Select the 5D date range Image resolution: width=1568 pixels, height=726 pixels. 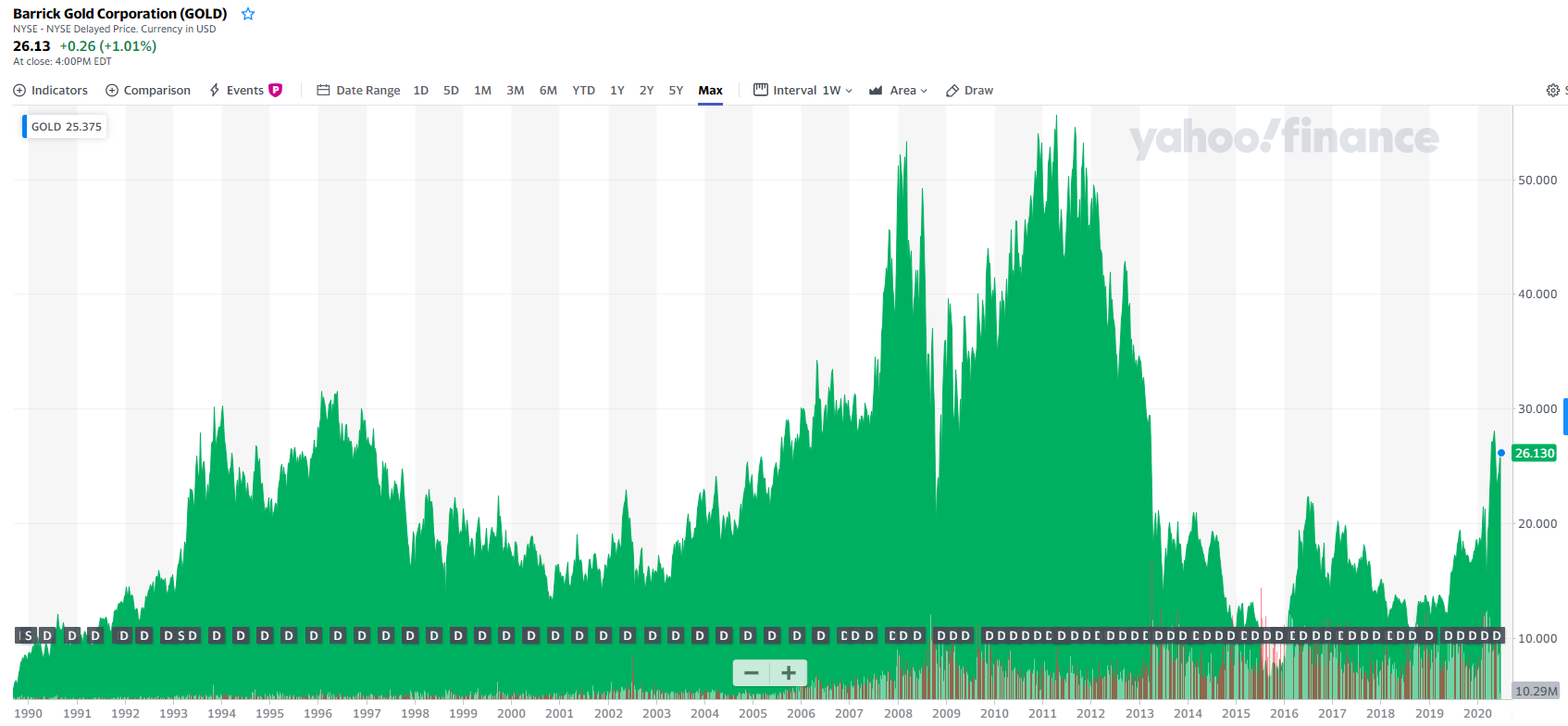451,90
